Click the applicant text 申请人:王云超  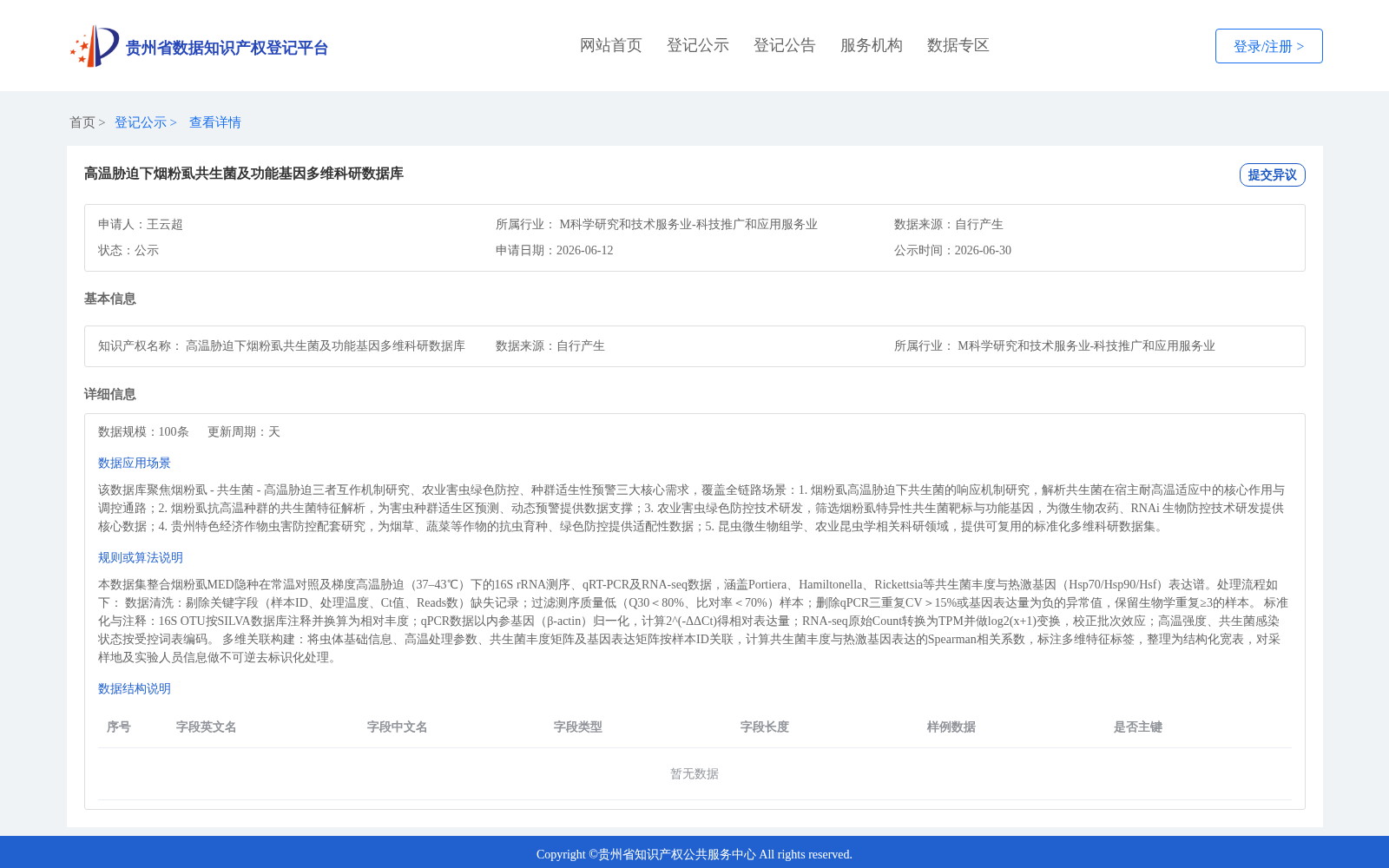coord(141,224)
